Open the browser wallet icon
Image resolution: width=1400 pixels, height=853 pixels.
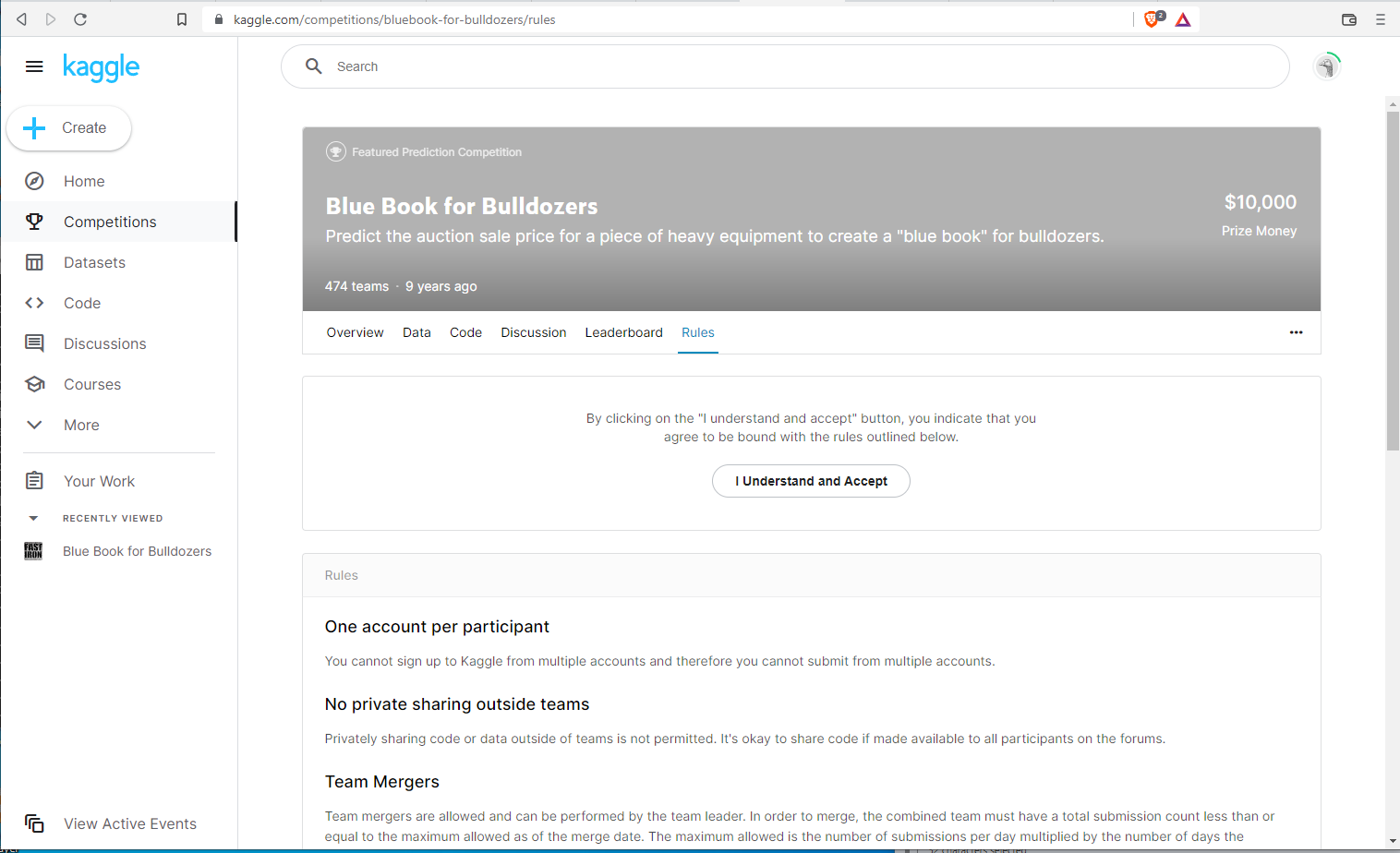pyautogui.click(x=1349, y=19)
